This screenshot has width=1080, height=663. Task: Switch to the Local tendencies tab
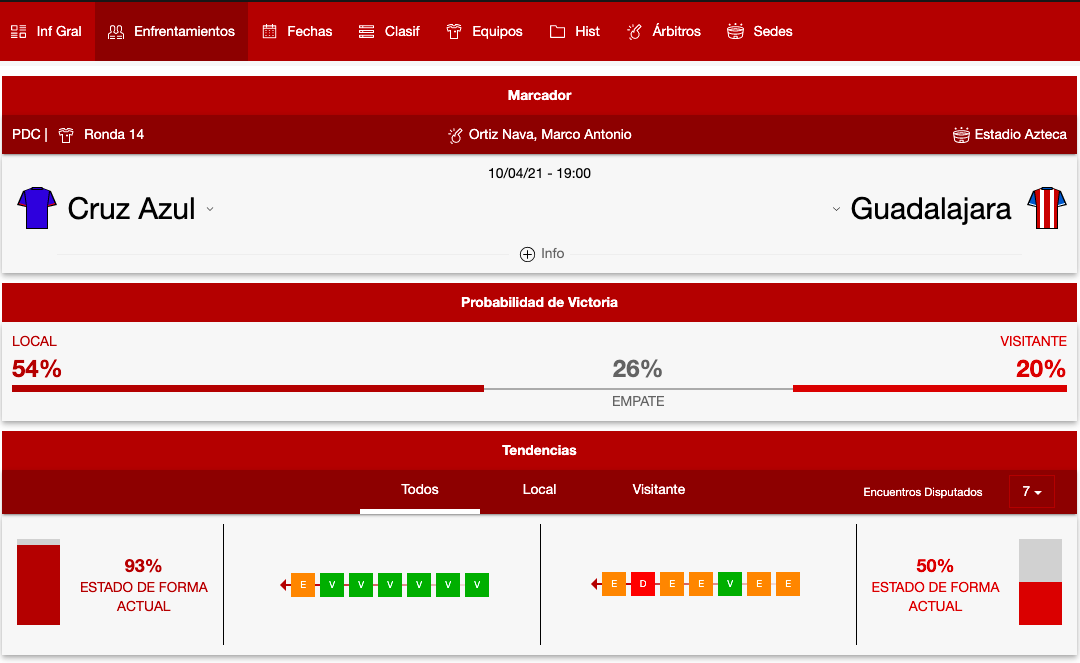539,490
